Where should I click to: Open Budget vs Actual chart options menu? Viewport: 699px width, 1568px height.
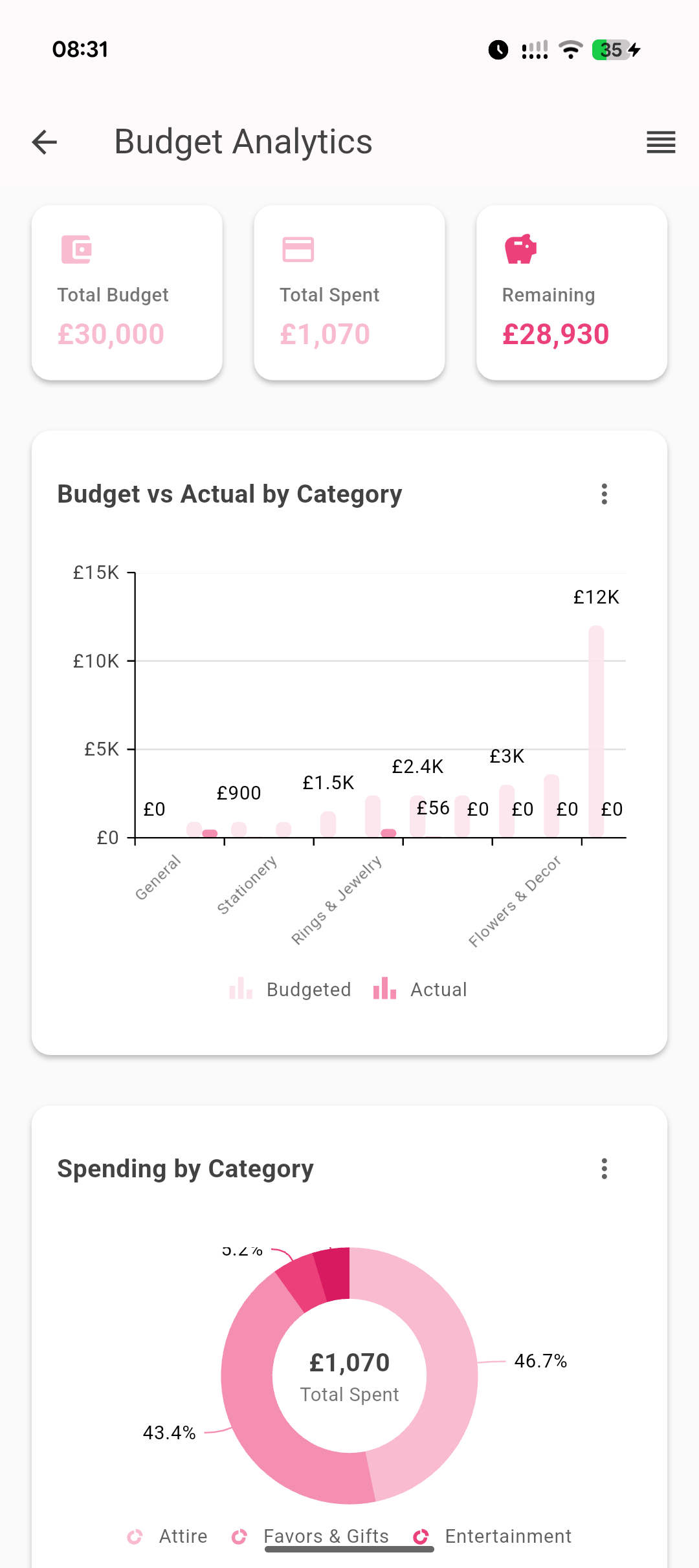[605, 494]
